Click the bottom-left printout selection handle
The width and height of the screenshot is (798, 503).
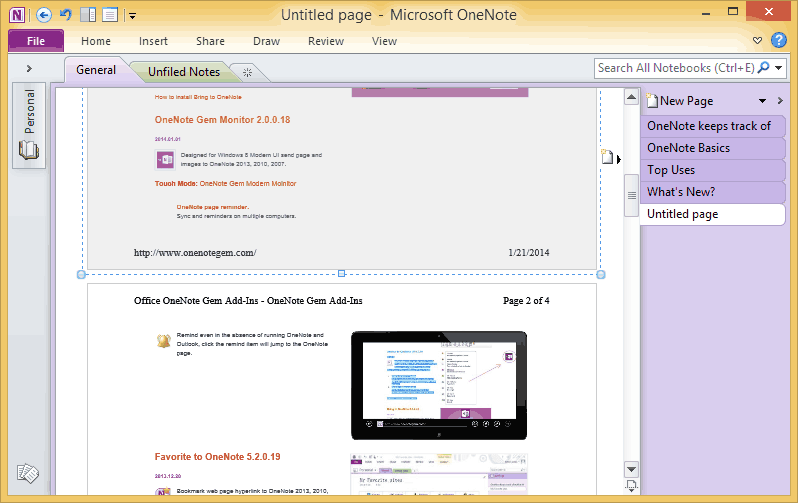pos(81,274)
